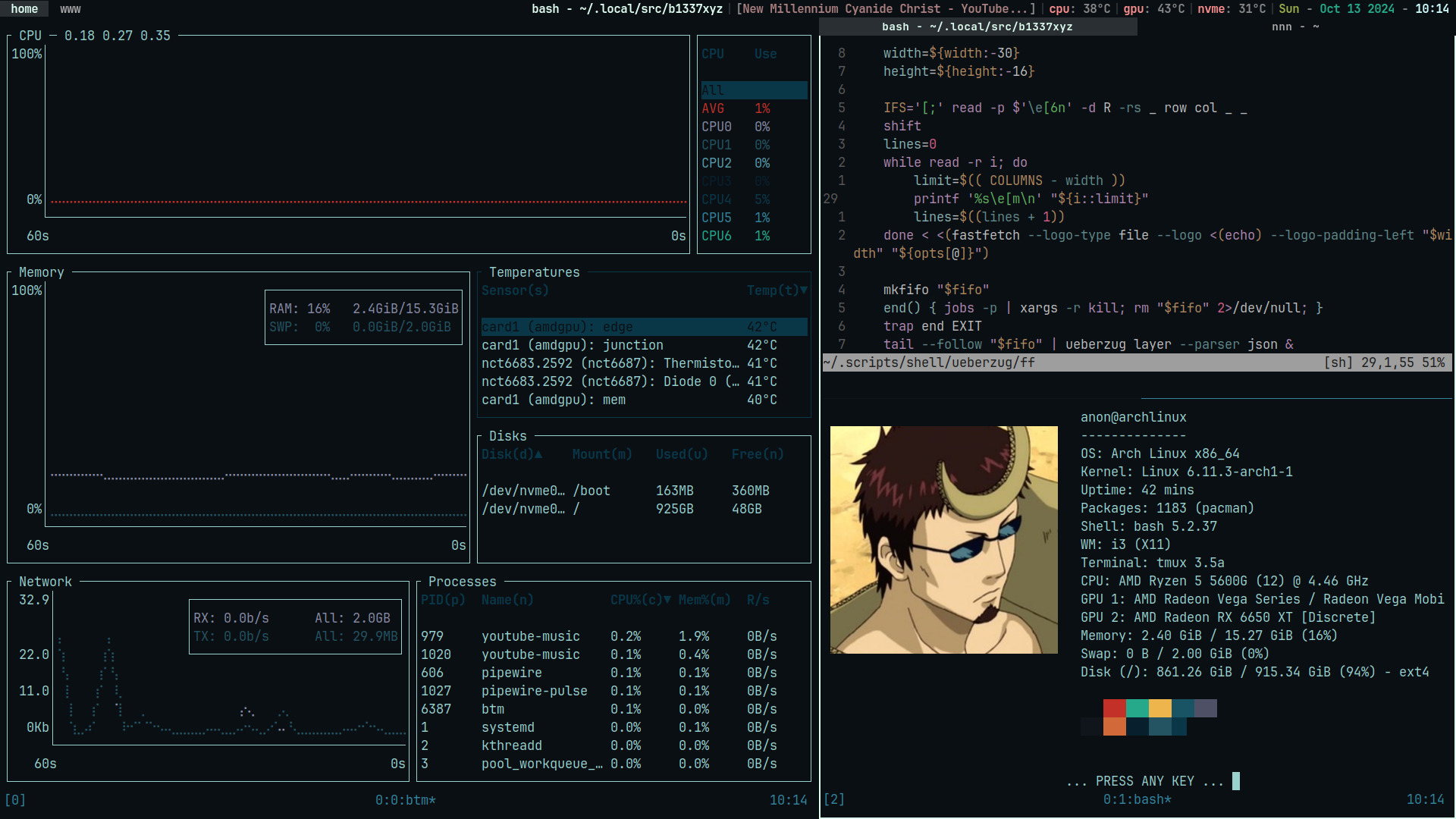Sort processes by R/s column
Image resolution: width=1456 pixels, height=819 pixels.
point(758,600)
